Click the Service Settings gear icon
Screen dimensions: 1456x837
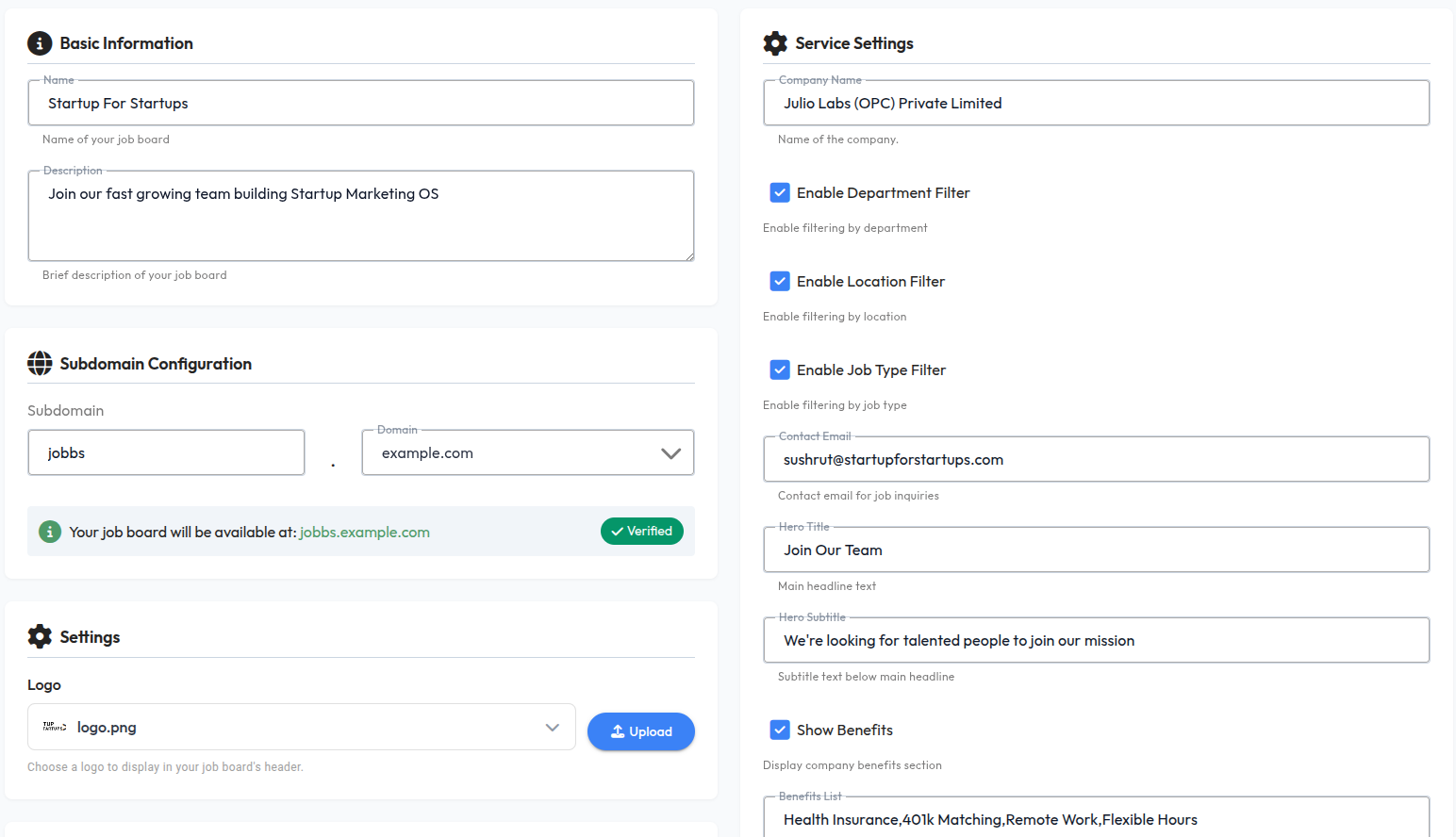tap(775, 43)
